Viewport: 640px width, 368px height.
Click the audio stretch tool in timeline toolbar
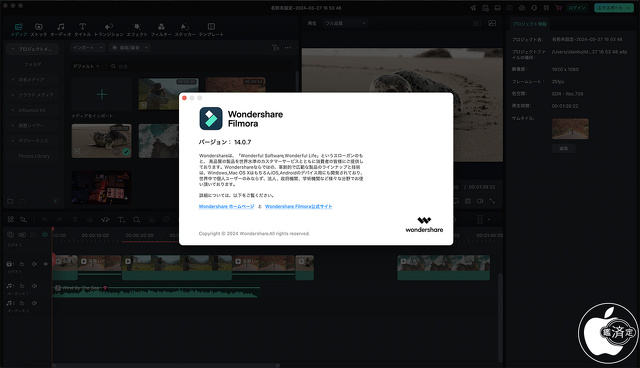(x=105, y=219)
